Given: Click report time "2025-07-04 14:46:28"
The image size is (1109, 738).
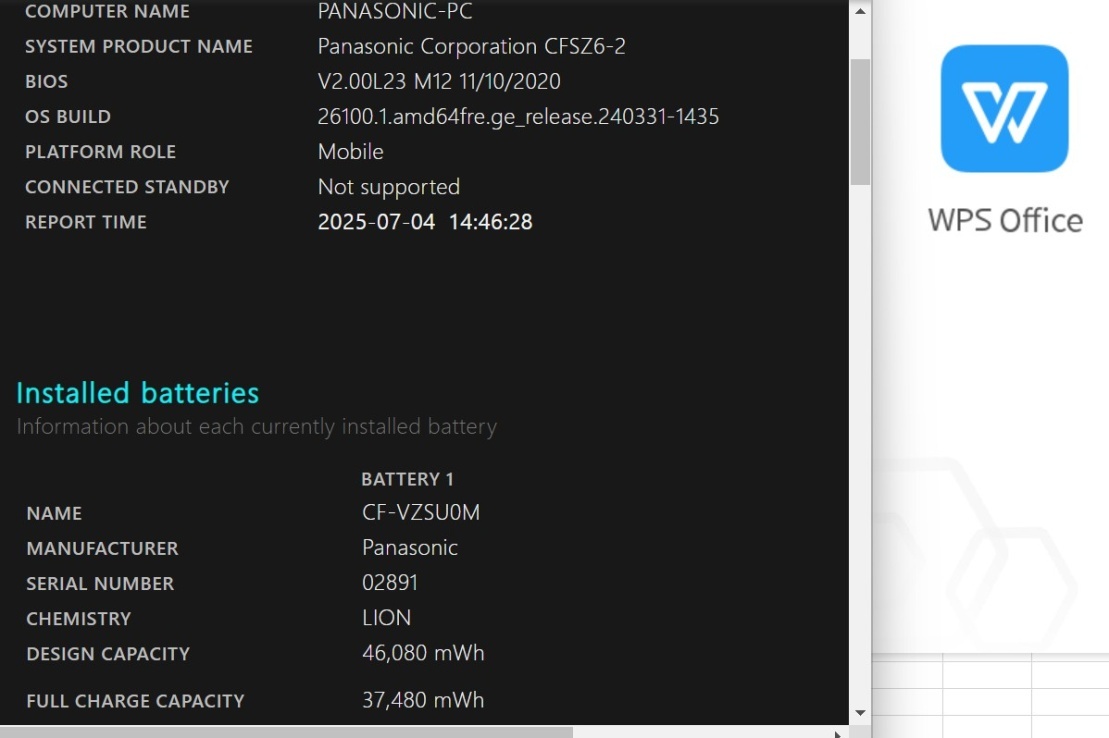Looking at the screenshot, I should pos(425,222).
